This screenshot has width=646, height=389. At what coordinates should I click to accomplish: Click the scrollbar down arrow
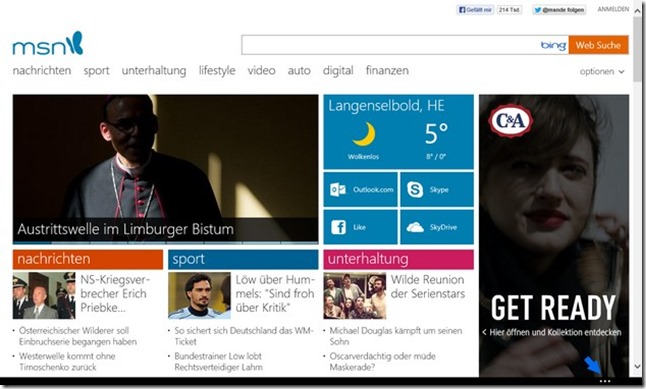coord(638,366)
